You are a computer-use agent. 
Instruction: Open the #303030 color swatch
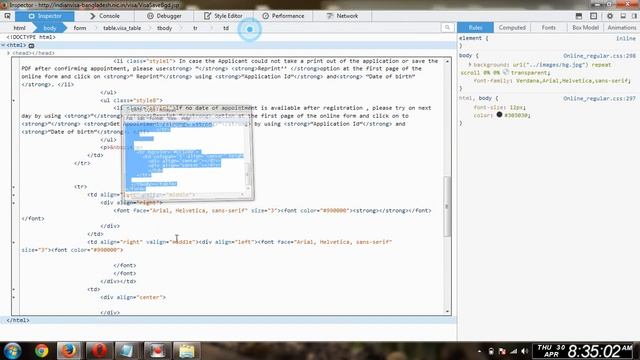(x=499, y=115)
